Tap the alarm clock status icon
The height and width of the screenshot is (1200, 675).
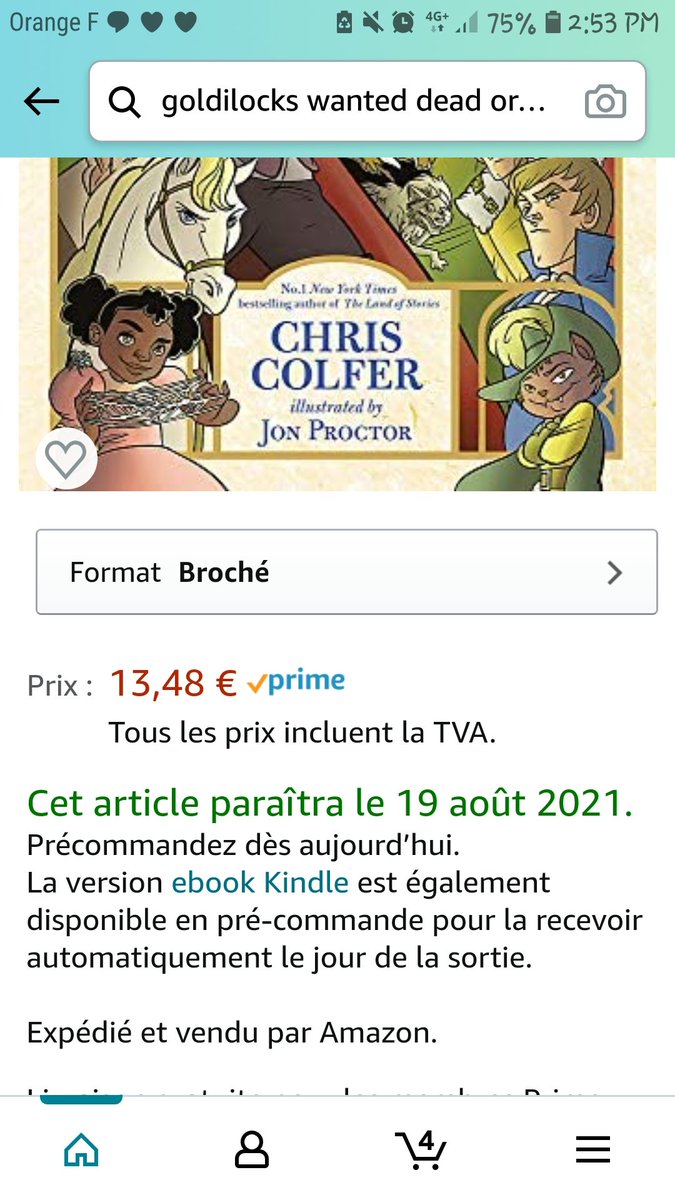click(x=403, y=22)
